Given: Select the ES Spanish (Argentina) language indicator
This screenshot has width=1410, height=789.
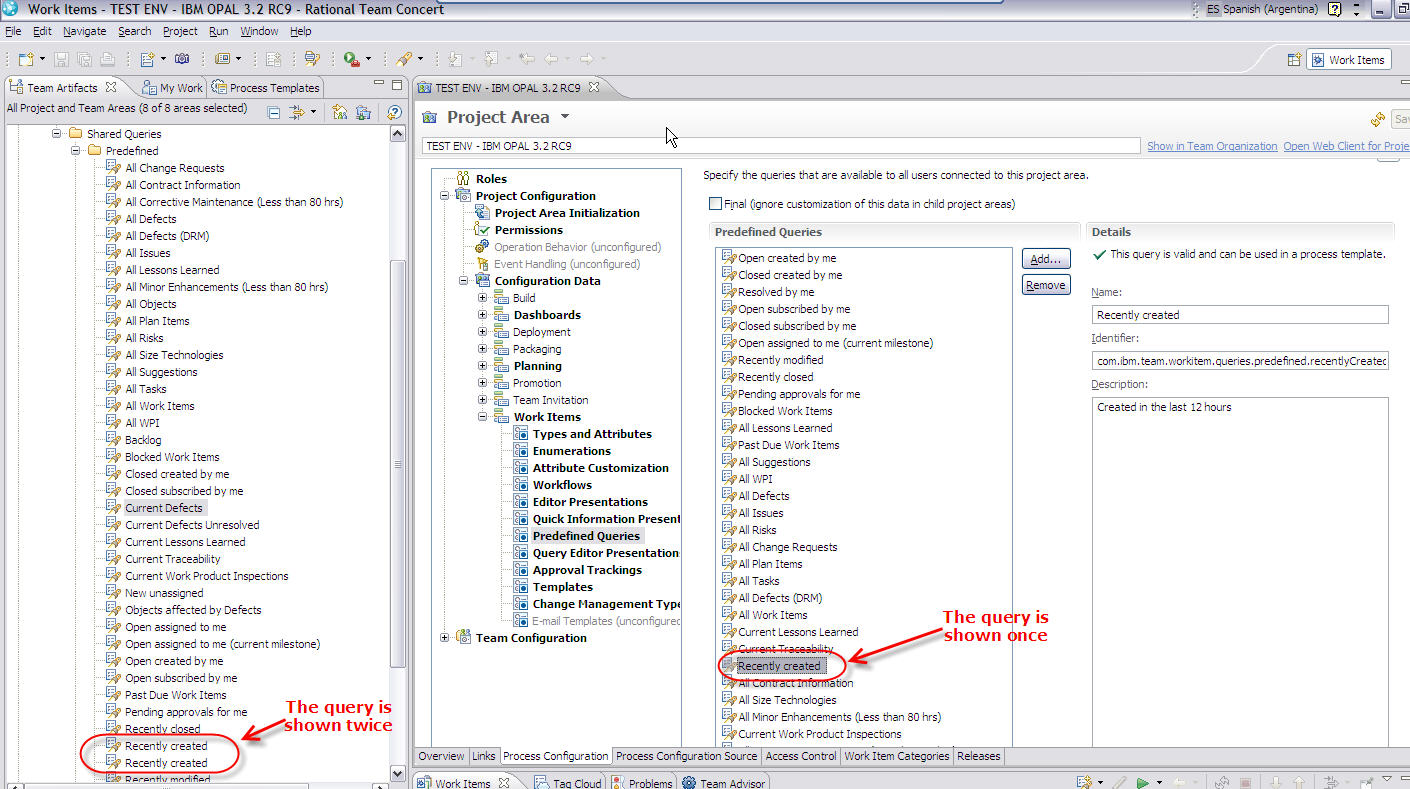Looking at the screenshot, I should click(x=1264, y=9).
